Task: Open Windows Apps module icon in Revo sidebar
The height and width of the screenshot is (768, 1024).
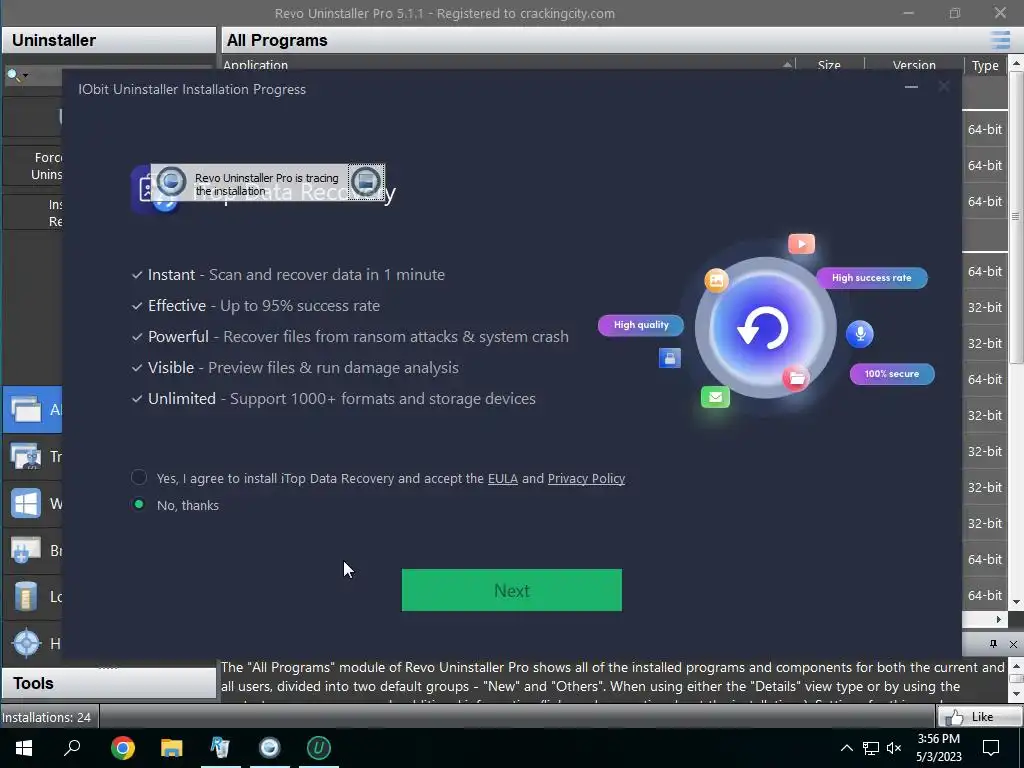Action: coord(26,504)
